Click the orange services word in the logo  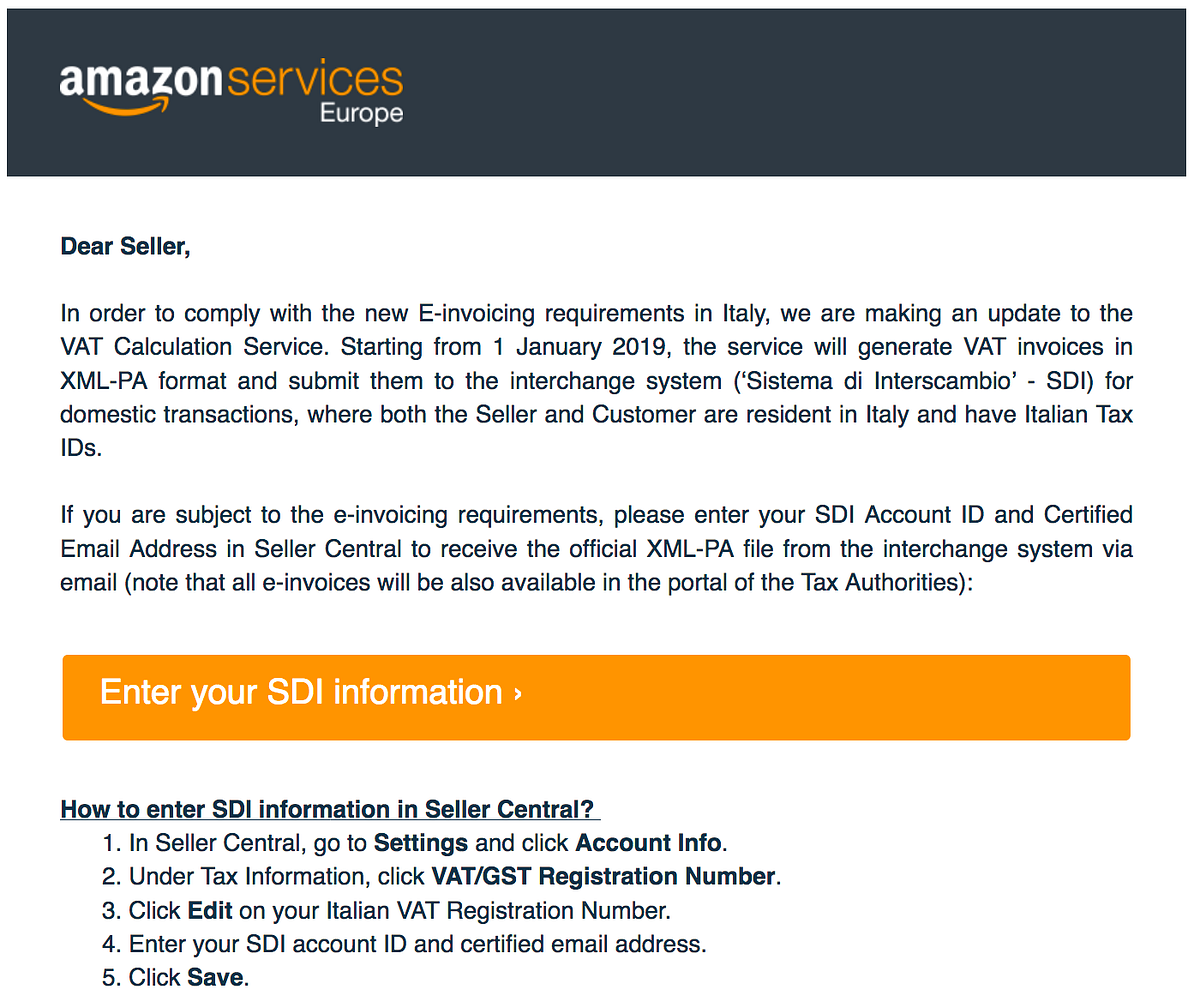pos(316,80)
